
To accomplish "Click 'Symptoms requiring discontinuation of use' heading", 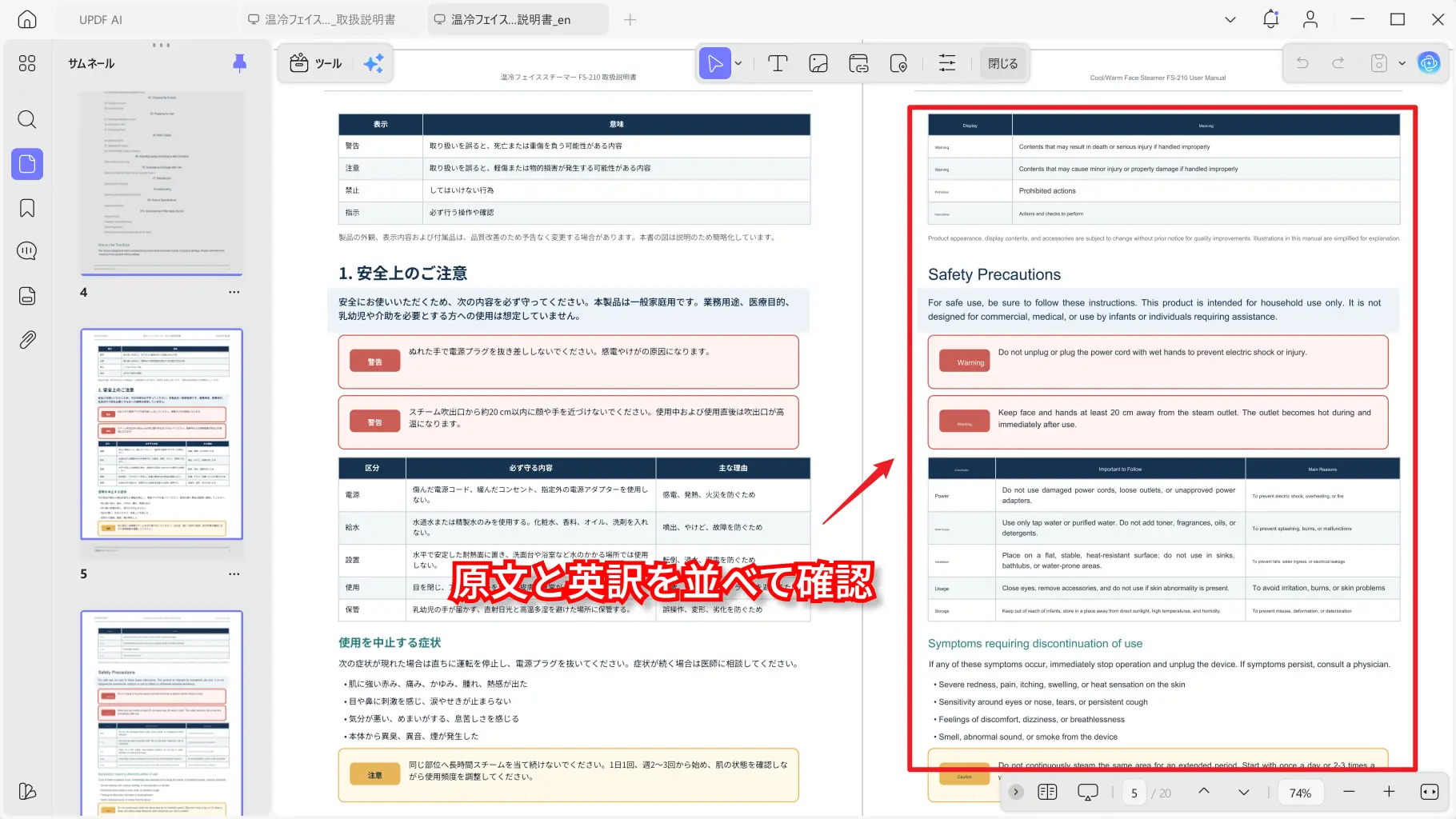I will [x=1035, y=644].
